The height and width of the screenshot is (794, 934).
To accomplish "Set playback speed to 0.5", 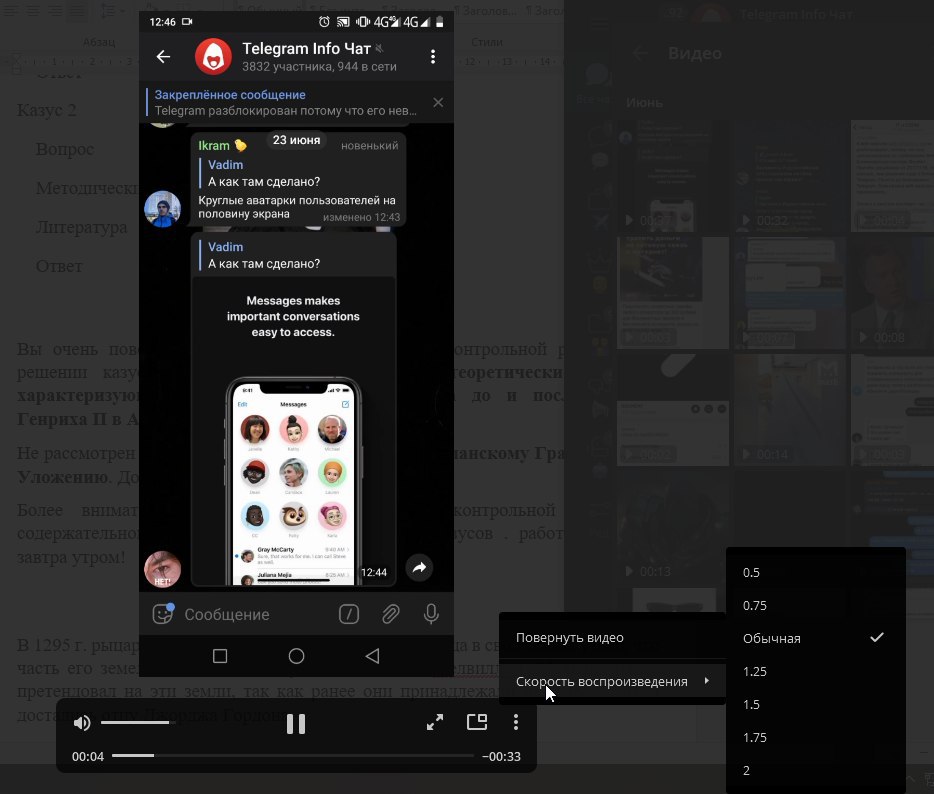I will pos(815,572).
